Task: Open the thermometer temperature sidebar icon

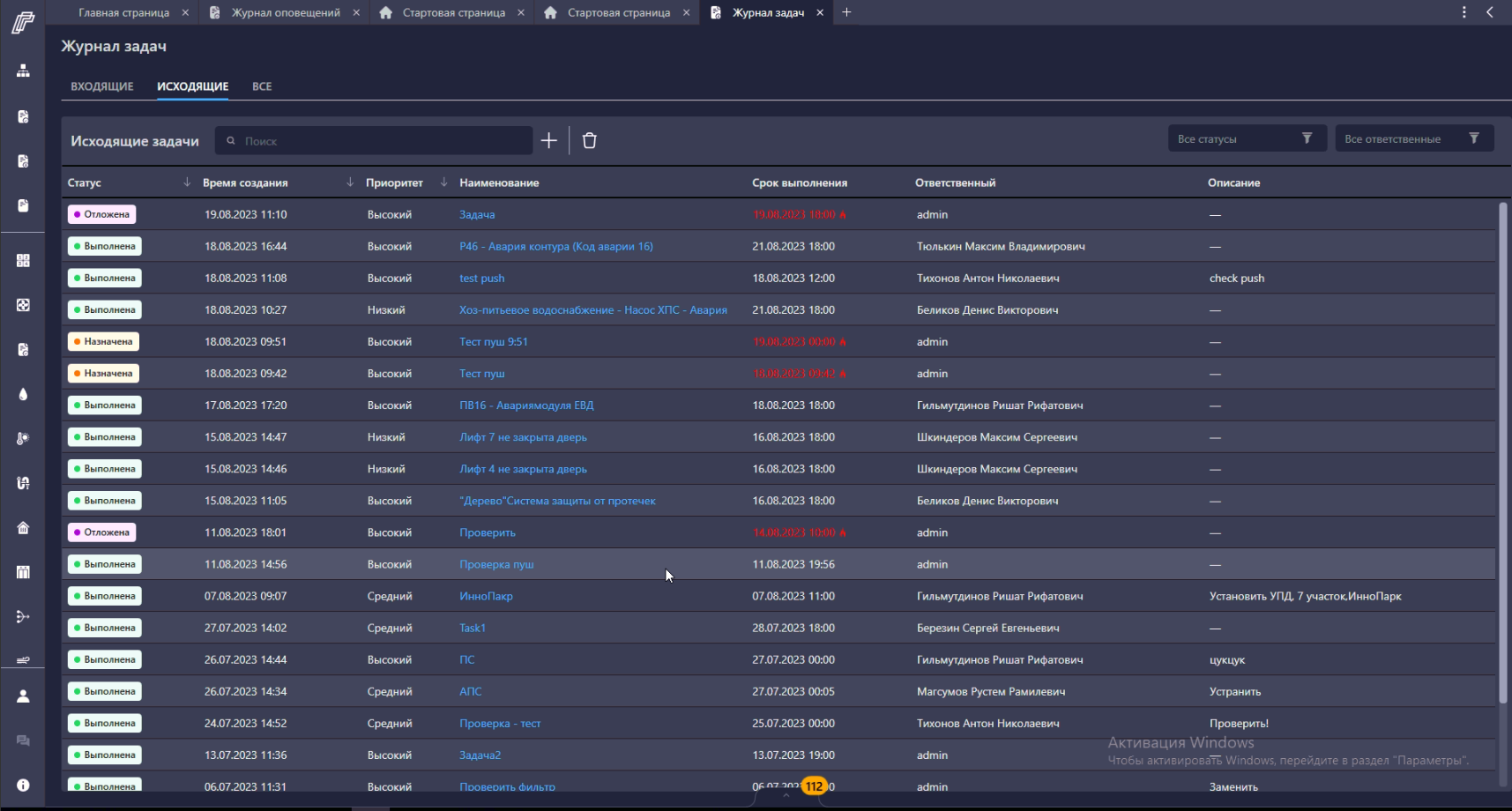Action: 23,438
